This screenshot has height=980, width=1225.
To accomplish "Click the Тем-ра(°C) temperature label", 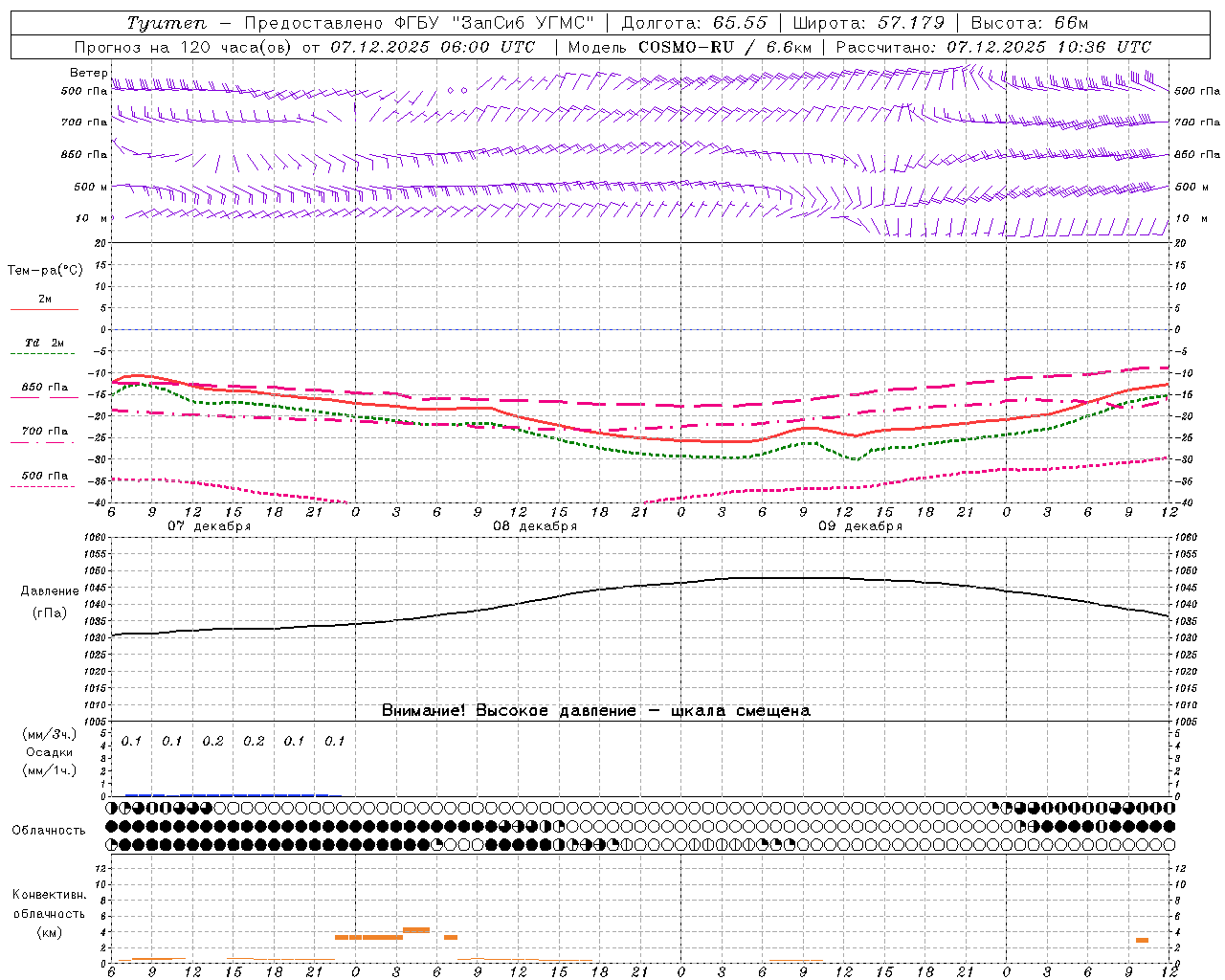I will click(x=45, y=270).
